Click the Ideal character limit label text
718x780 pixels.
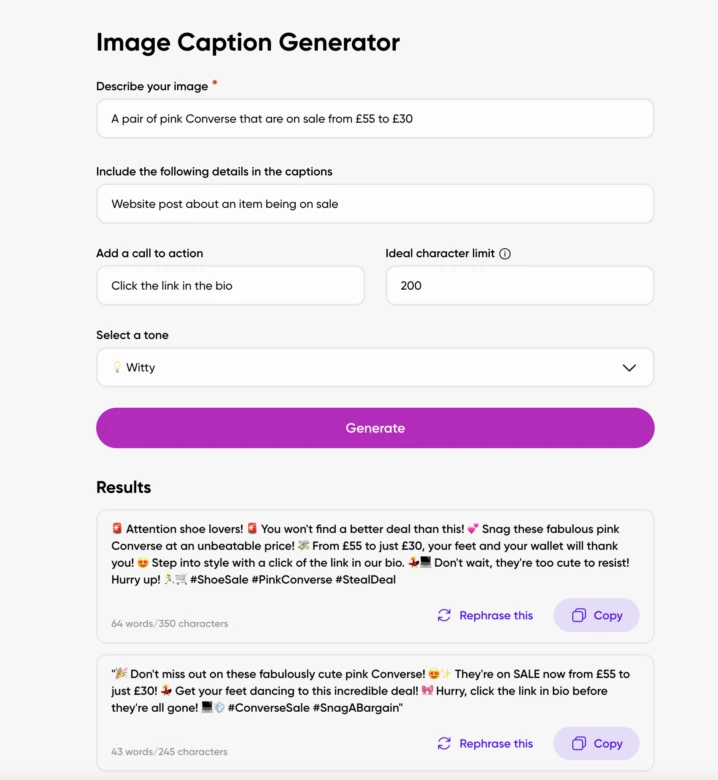(440, 254)
